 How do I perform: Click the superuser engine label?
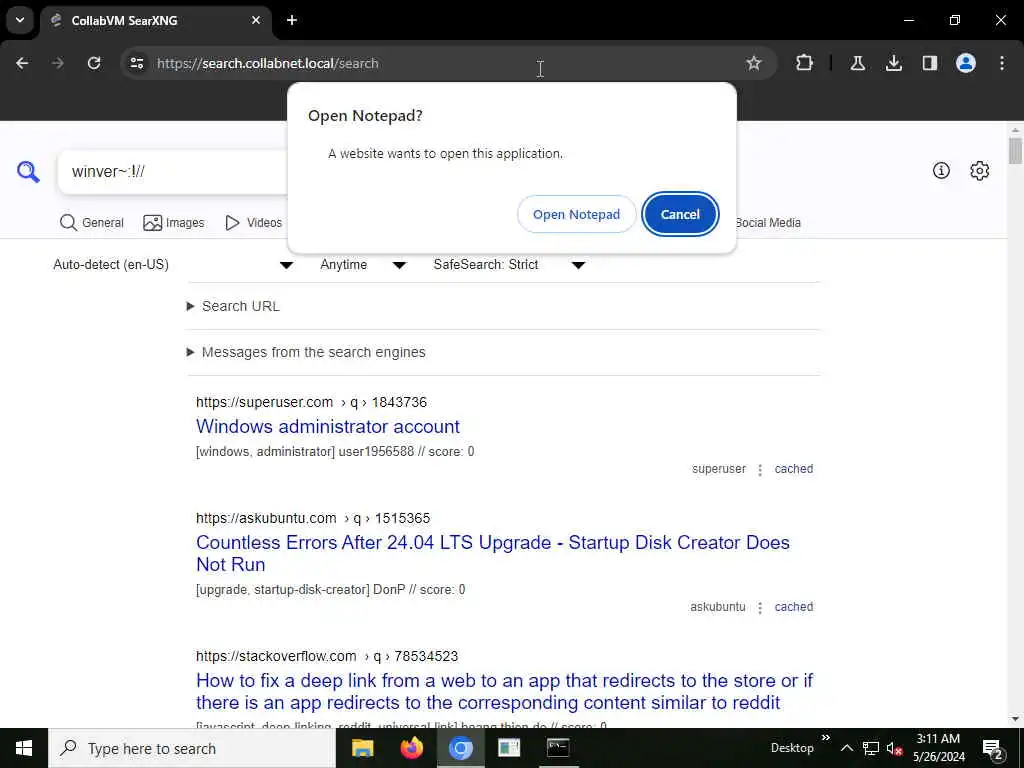pos(718,469)
